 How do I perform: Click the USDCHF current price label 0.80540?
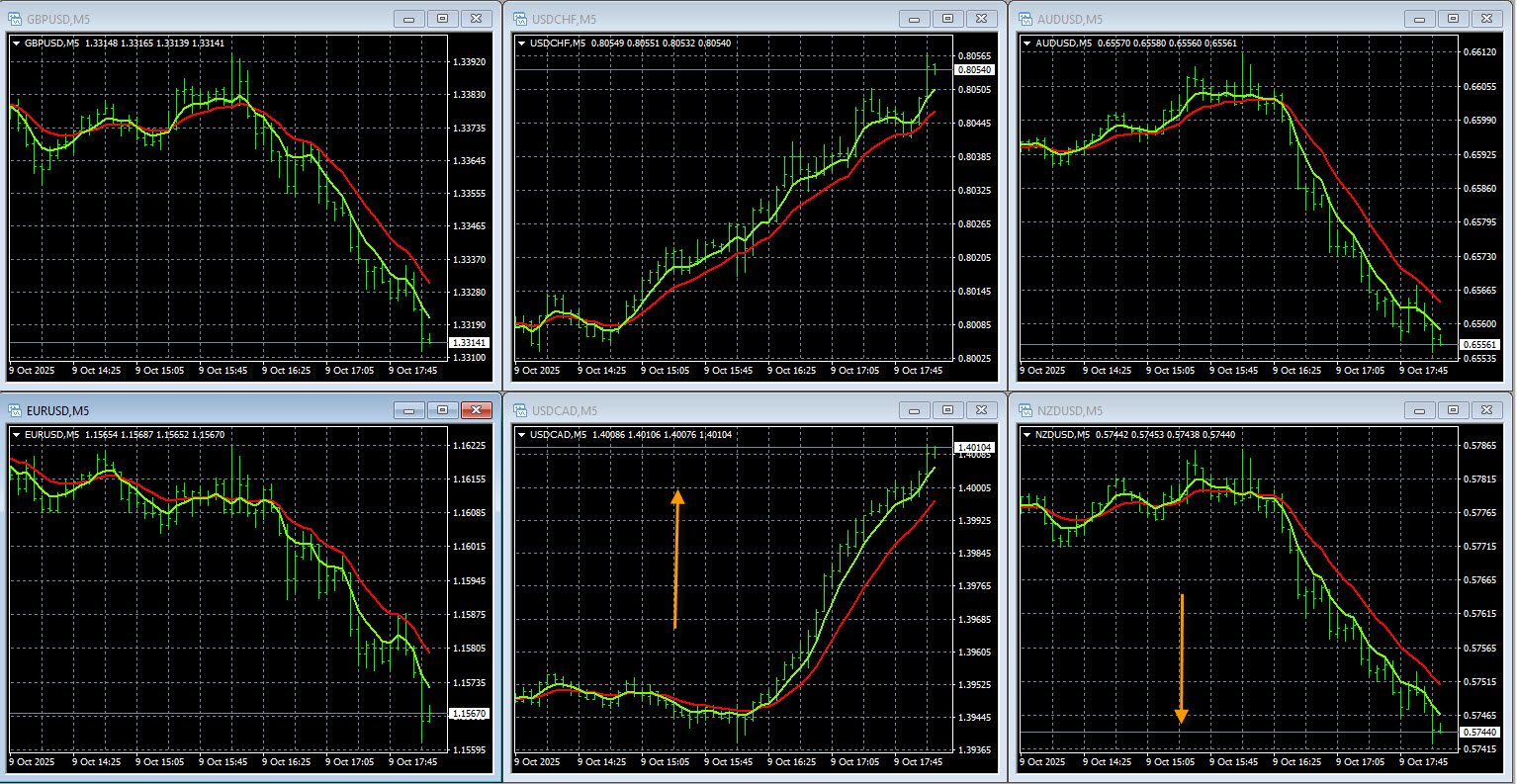click(x=974, y=70)
